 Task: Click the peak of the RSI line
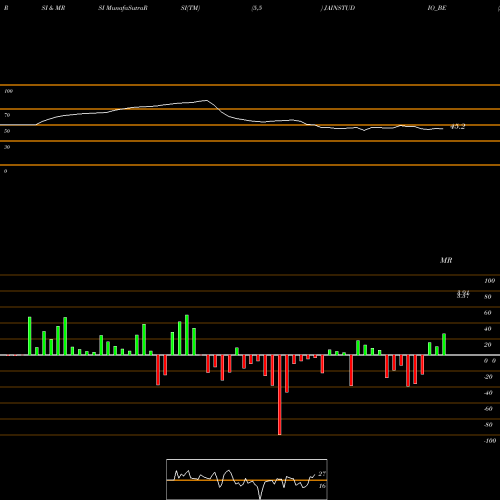206,100
